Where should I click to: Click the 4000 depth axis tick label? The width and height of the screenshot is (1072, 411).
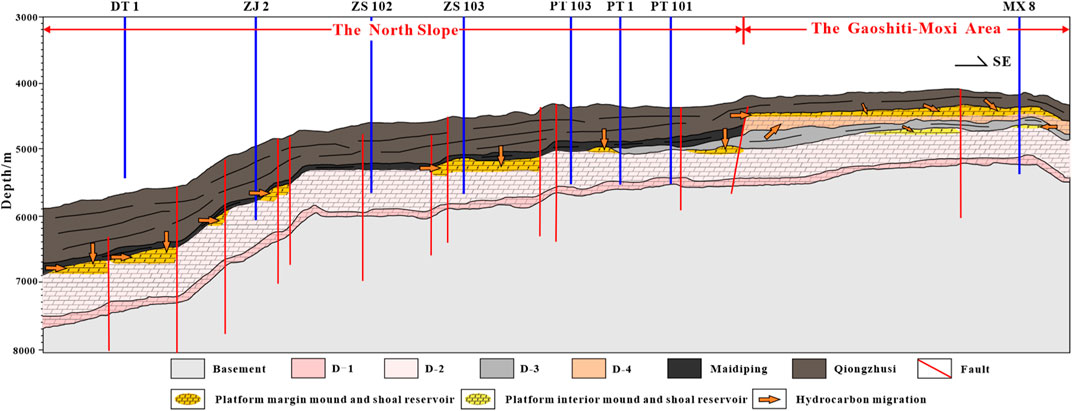29,83
